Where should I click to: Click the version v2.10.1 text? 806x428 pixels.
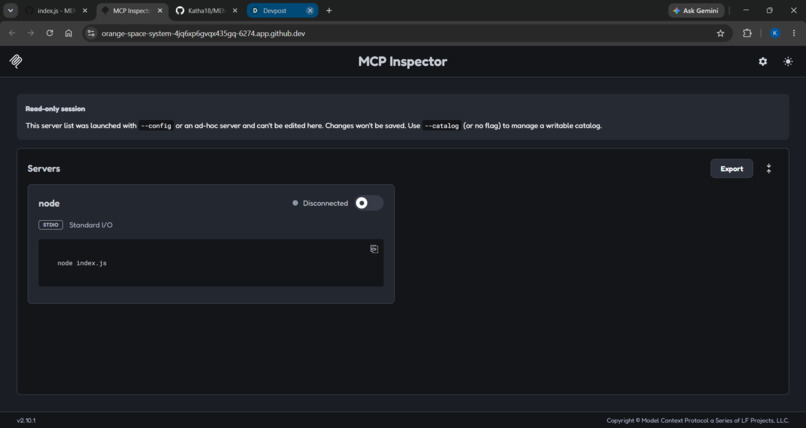pyautogui.click(x=26, y=420)
